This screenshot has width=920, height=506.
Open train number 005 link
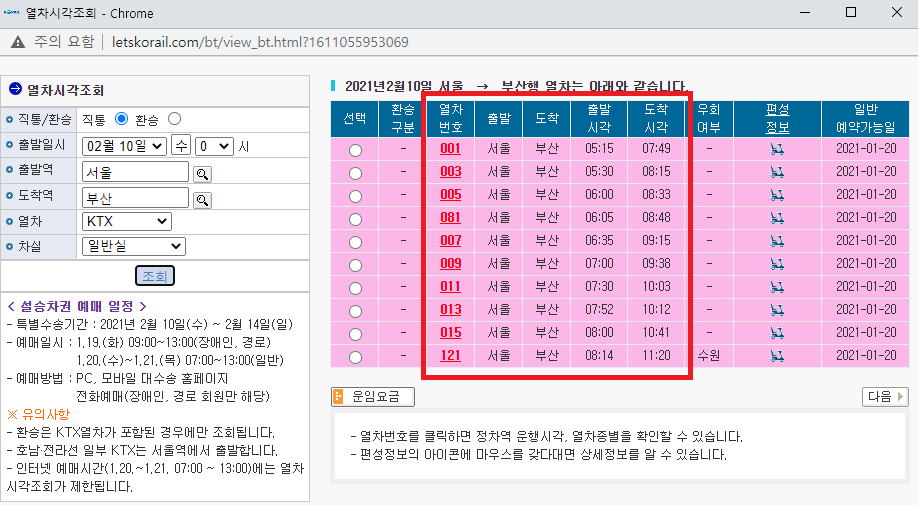point(451,194)
